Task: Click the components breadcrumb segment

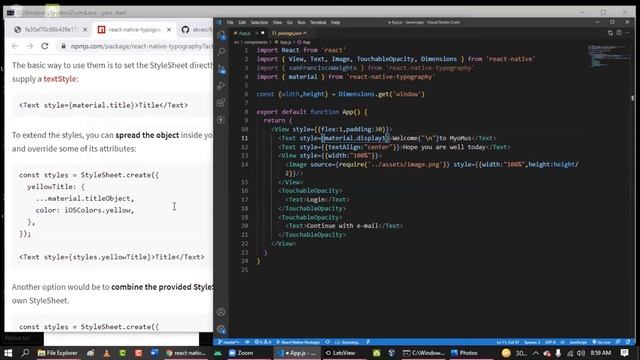Action: pyautogui.click(x=256, y=42)
